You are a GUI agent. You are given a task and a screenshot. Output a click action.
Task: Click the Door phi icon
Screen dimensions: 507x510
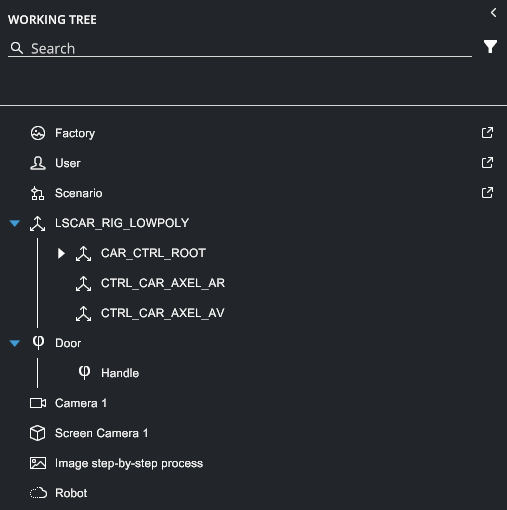click(x=38, y=343)
